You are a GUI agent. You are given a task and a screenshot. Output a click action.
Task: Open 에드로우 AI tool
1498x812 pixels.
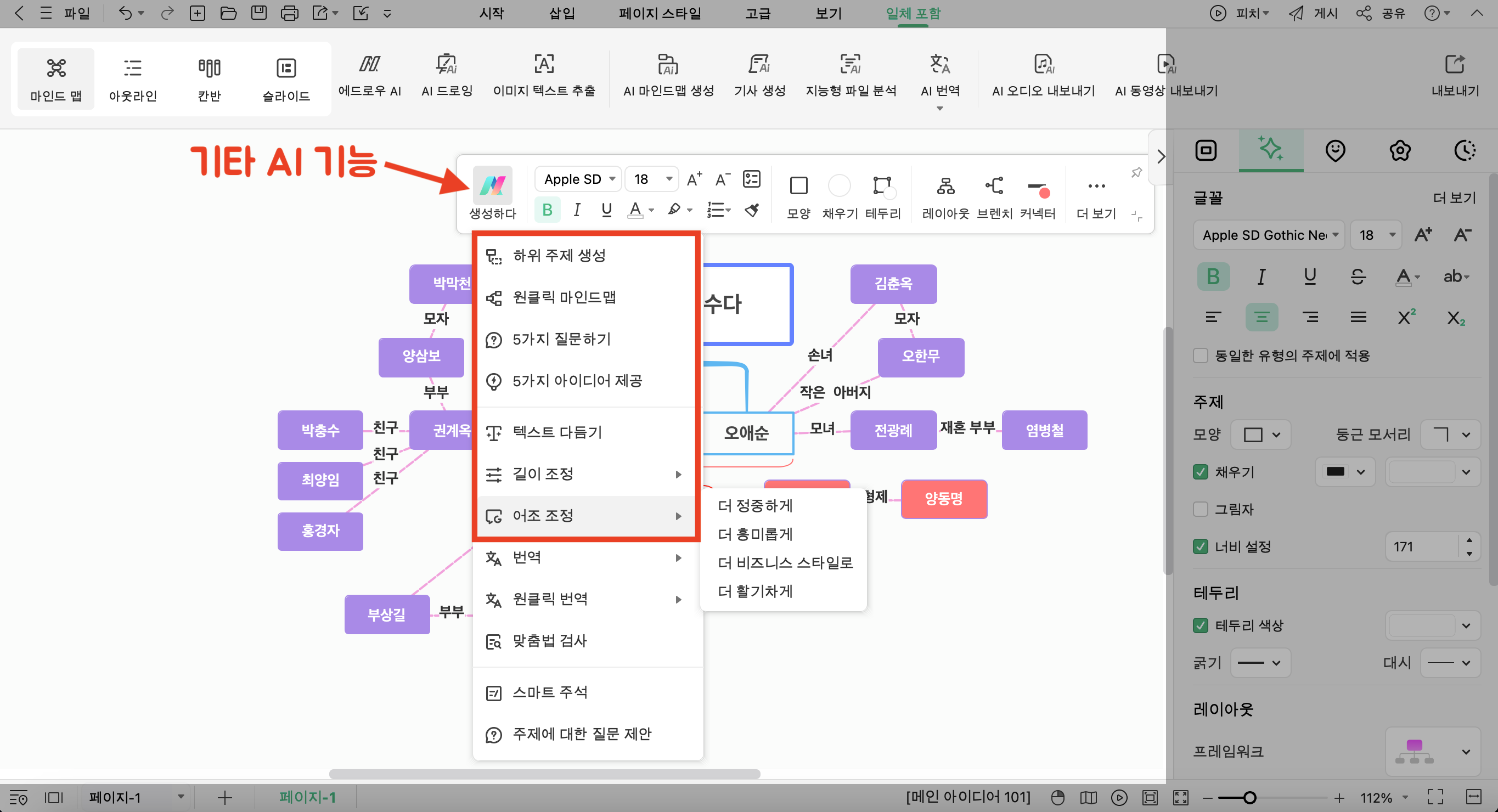(370, 75)
